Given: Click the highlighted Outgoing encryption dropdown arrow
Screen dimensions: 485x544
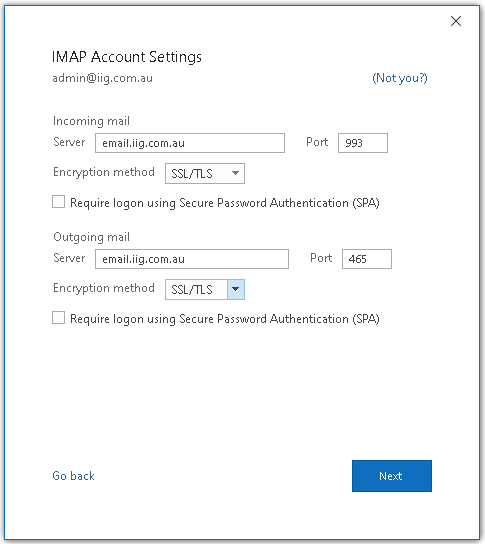Looking at the screenshot, I should (x=236, y=289).
